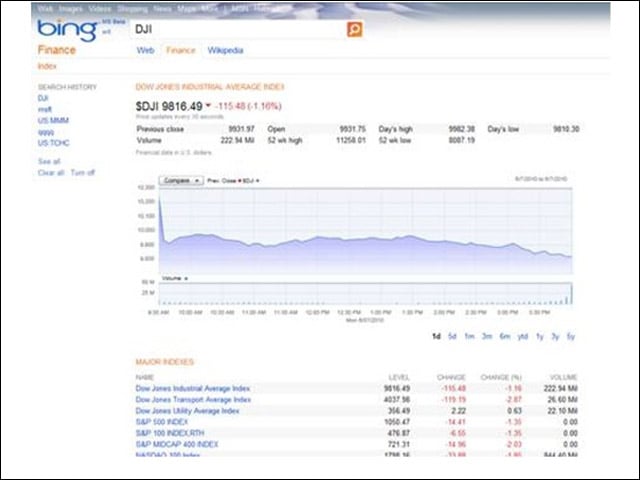Open Dow Jones Transport Average Index link
This screenshot has width=640, height=480.
tap(193, 400)
